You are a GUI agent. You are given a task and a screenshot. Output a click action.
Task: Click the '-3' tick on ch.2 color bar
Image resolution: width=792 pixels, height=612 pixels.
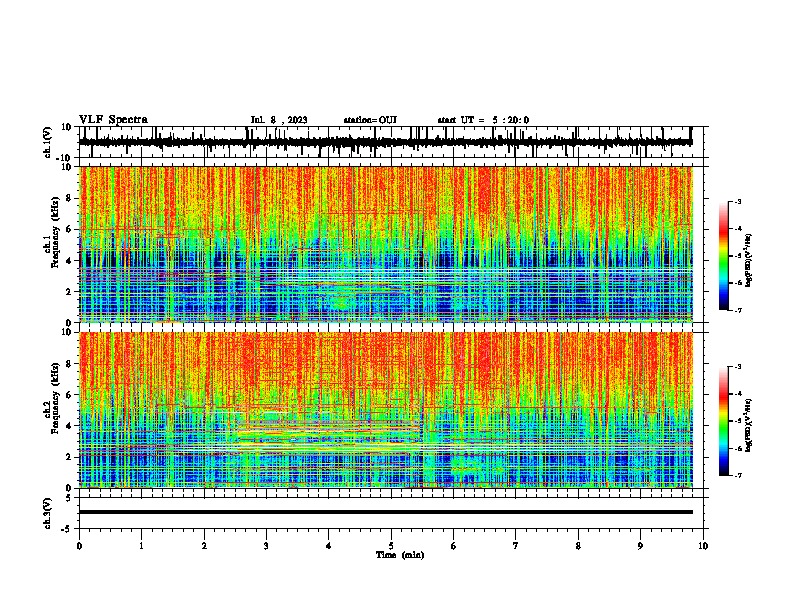point(737,367)
